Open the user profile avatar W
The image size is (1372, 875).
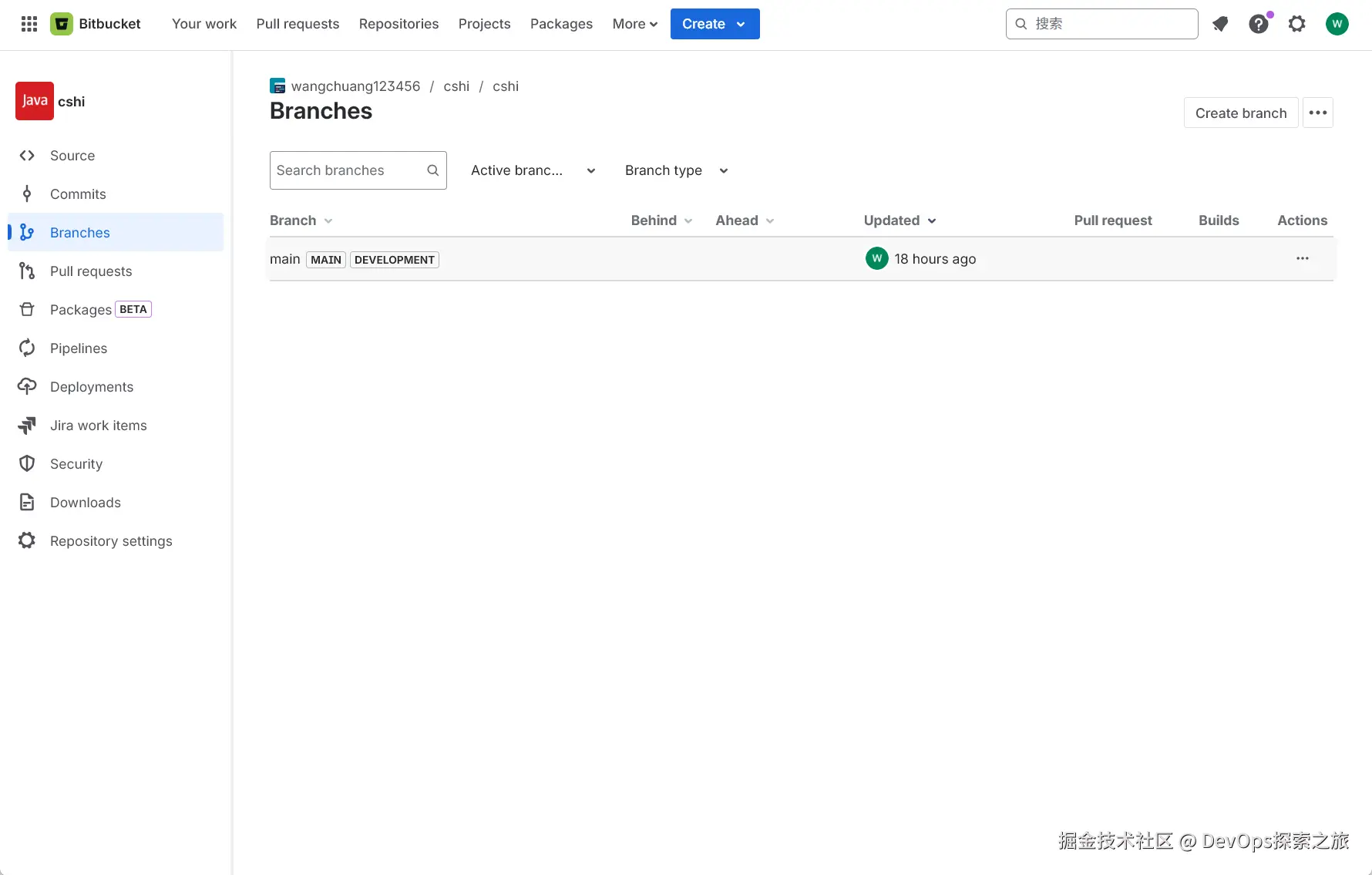pyautogui.click(x=1337, y=24)
